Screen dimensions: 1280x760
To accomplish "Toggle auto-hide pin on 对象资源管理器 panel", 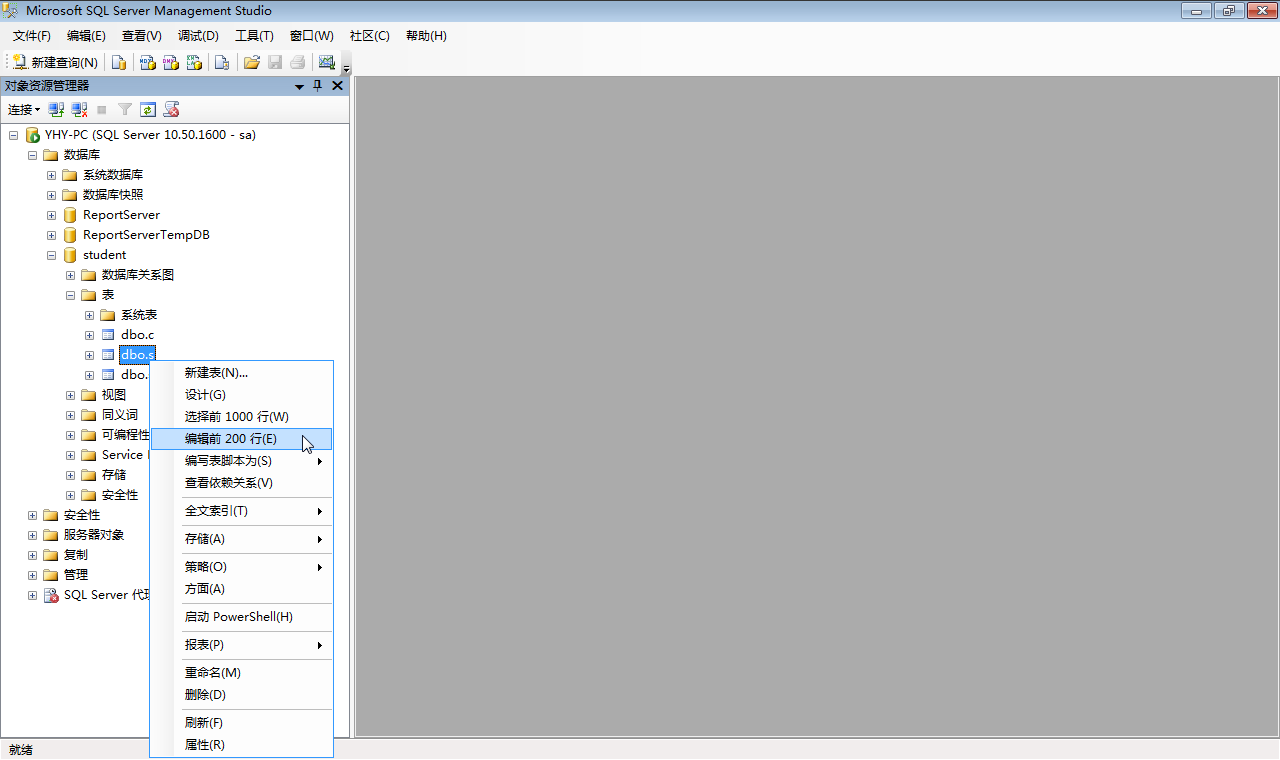I will point(318,86).
